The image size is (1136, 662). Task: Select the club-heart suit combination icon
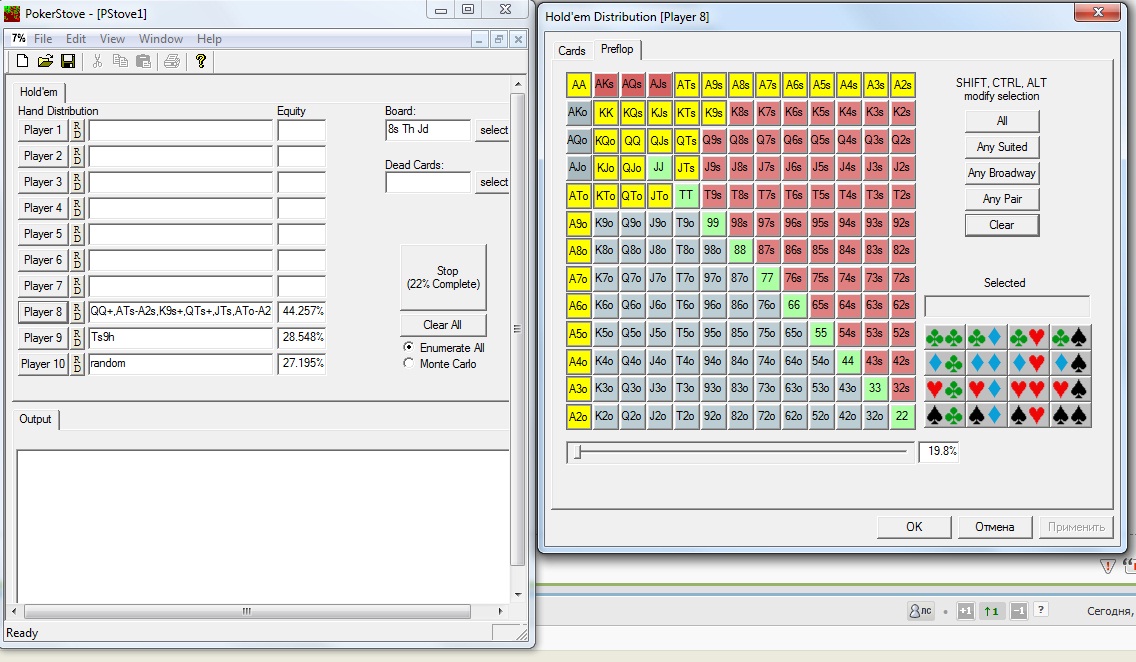pos(1028,338)
